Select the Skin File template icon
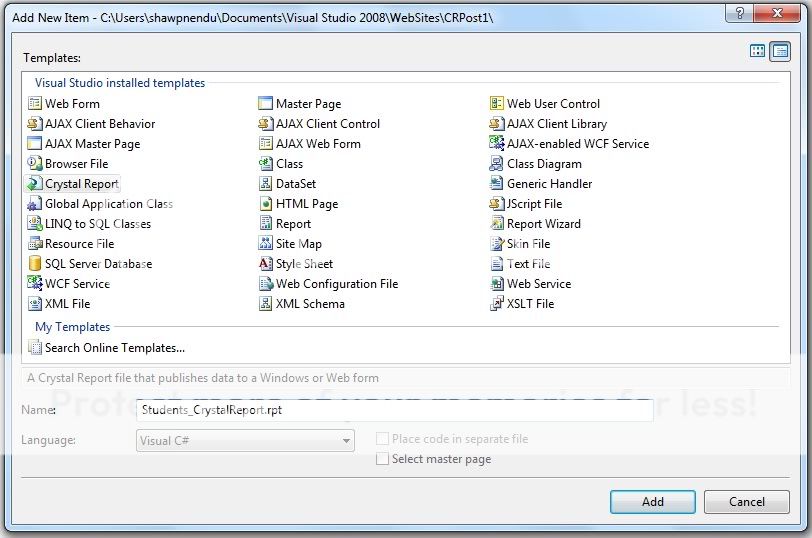Viewport: 812px width, 538px height. click(x=497, y=243)
